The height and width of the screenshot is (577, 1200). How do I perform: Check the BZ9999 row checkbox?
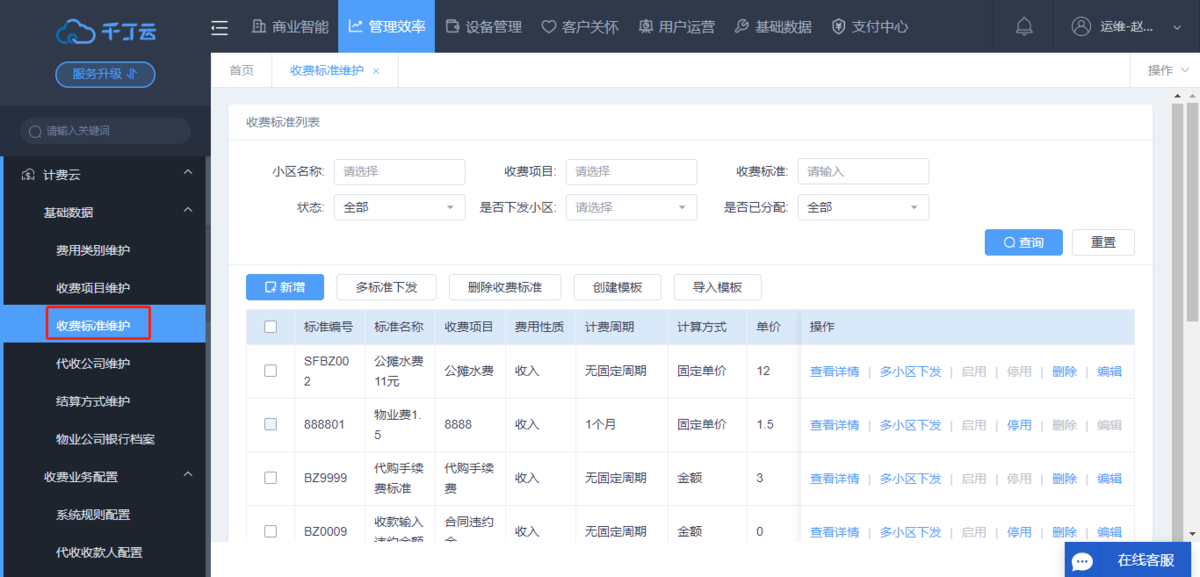tap(270, 478)
